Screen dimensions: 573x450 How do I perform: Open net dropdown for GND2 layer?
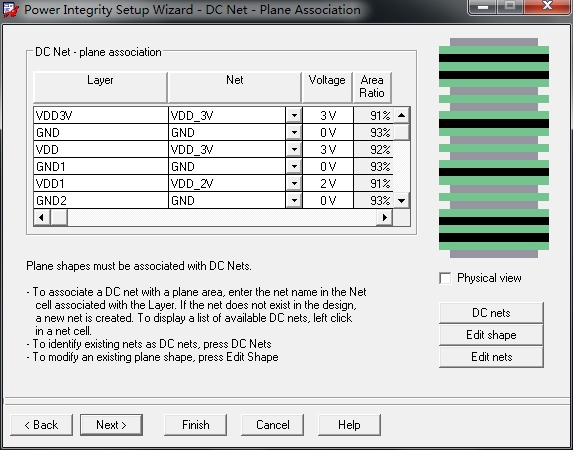(x=294, y=200)
